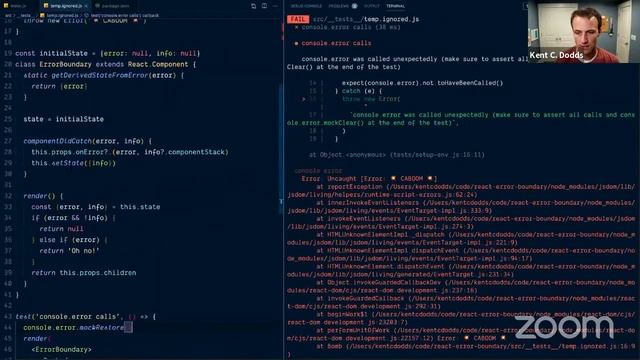Click 'console.error calls' failing test heading
Screen dimensions: 640x360
pos(336,43)
